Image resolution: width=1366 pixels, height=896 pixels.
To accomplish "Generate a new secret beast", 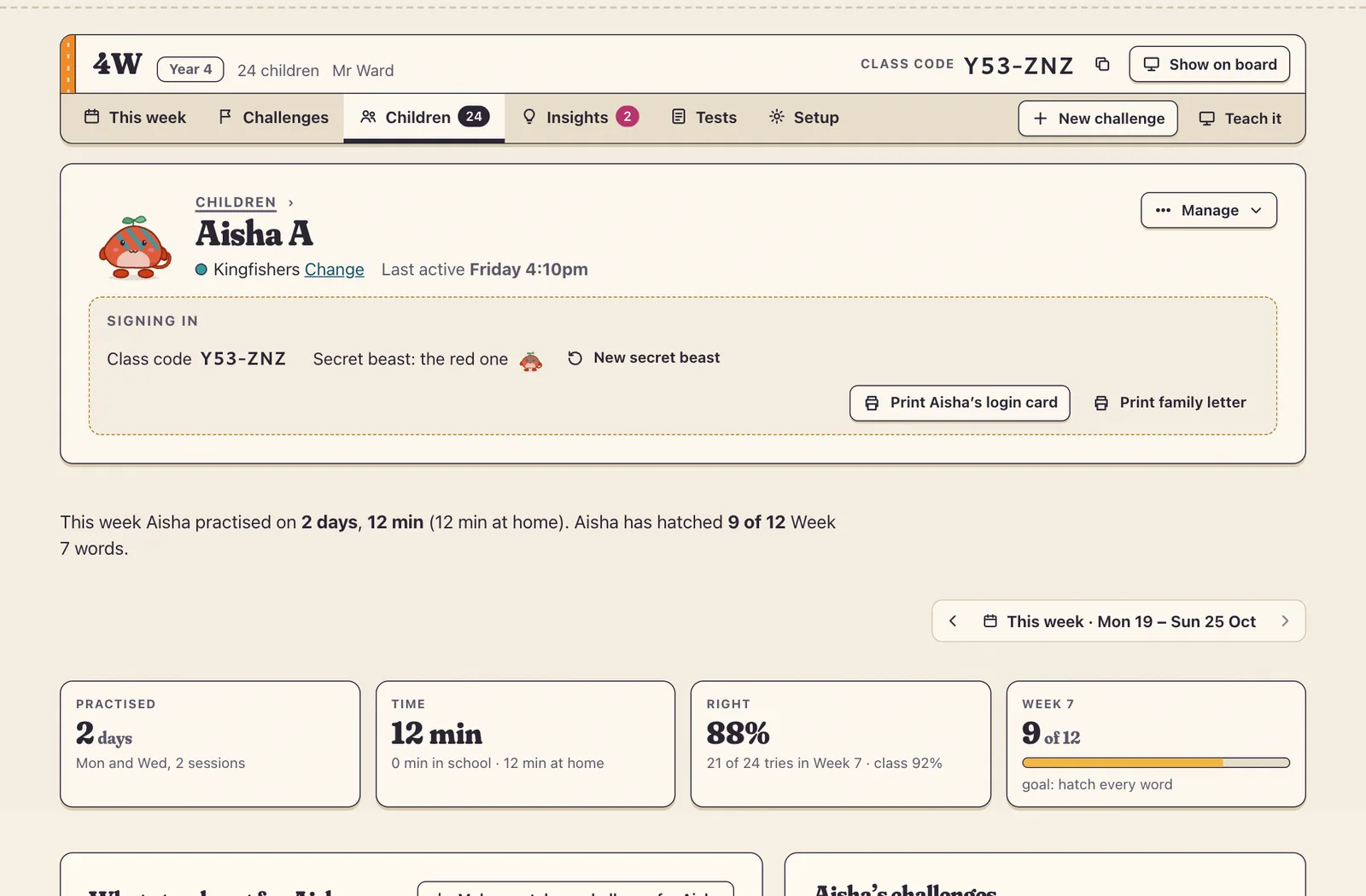I will click(644, 358).
